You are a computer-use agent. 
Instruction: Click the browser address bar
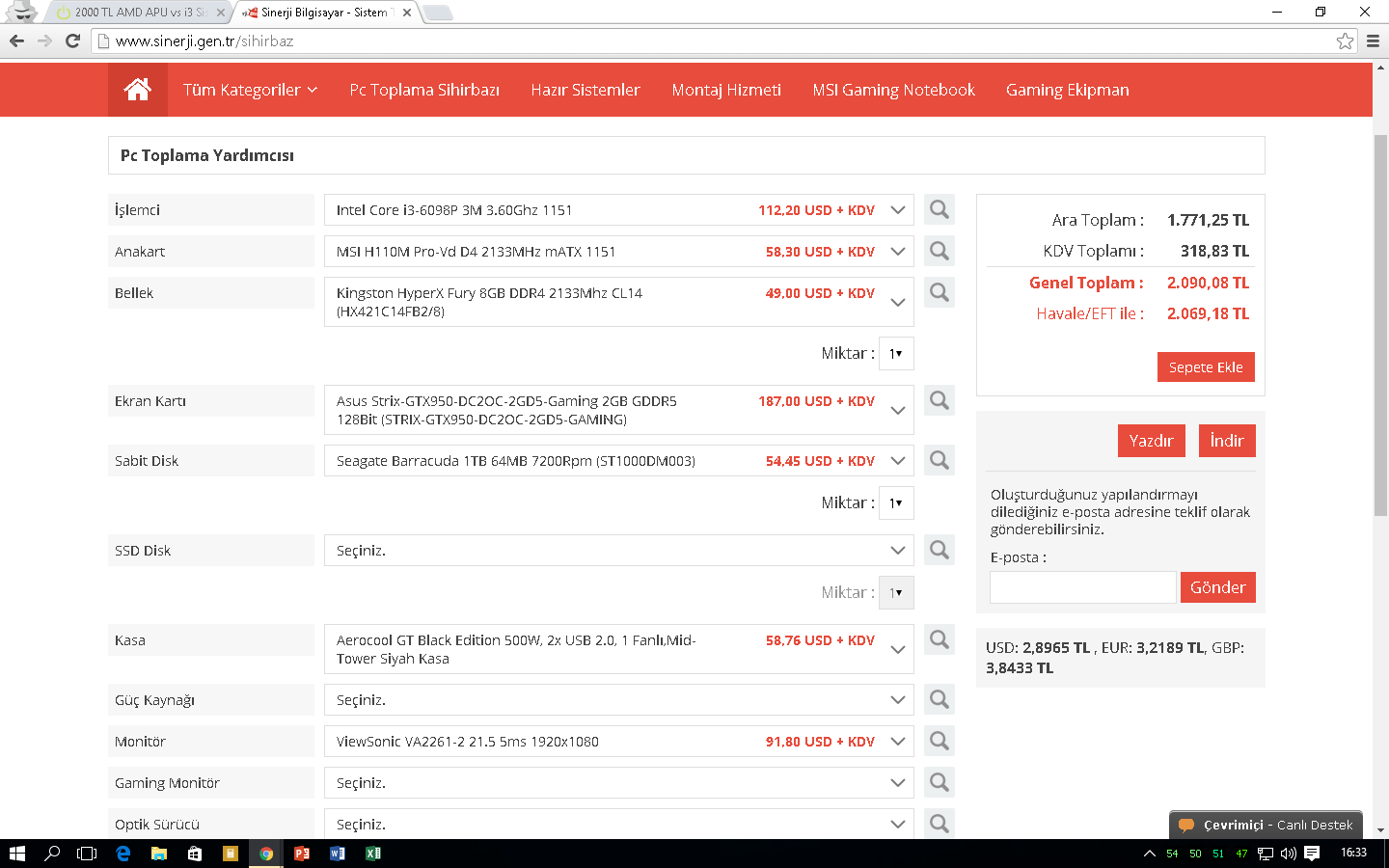(x=714, y=41)
